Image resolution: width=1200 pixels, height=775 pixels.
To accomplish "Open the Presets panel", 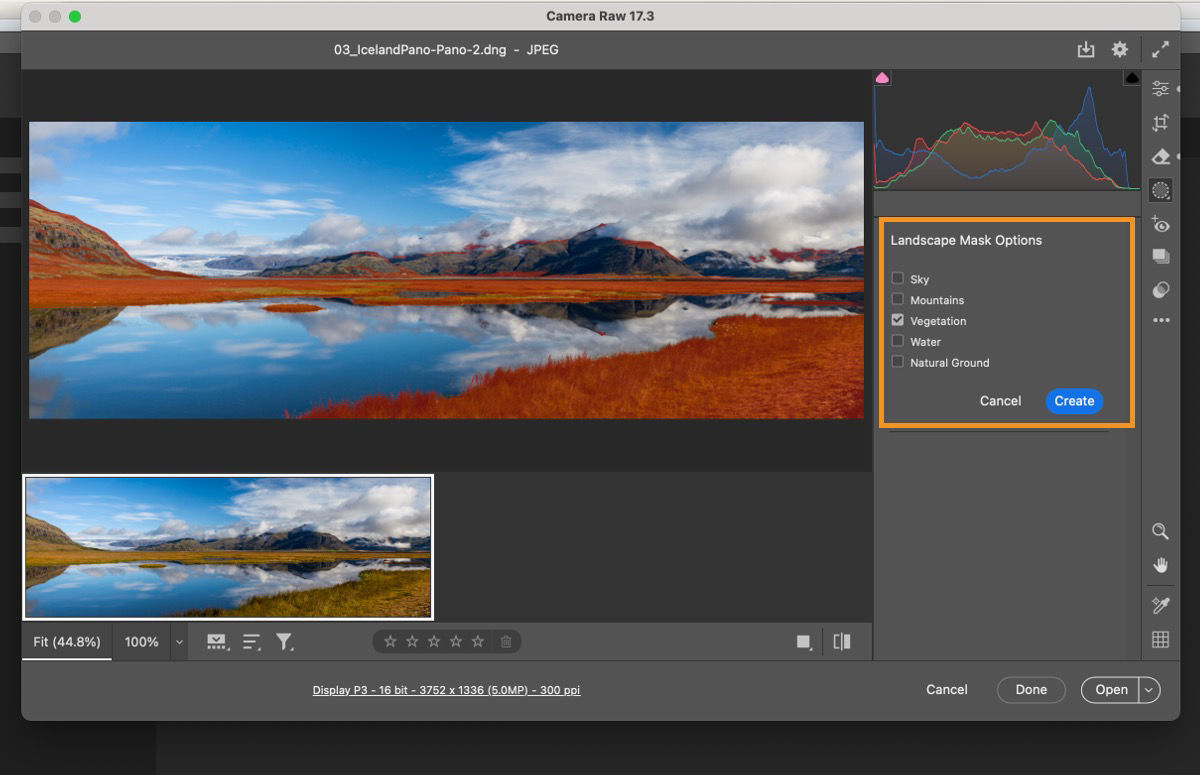I will (1161, 256).
